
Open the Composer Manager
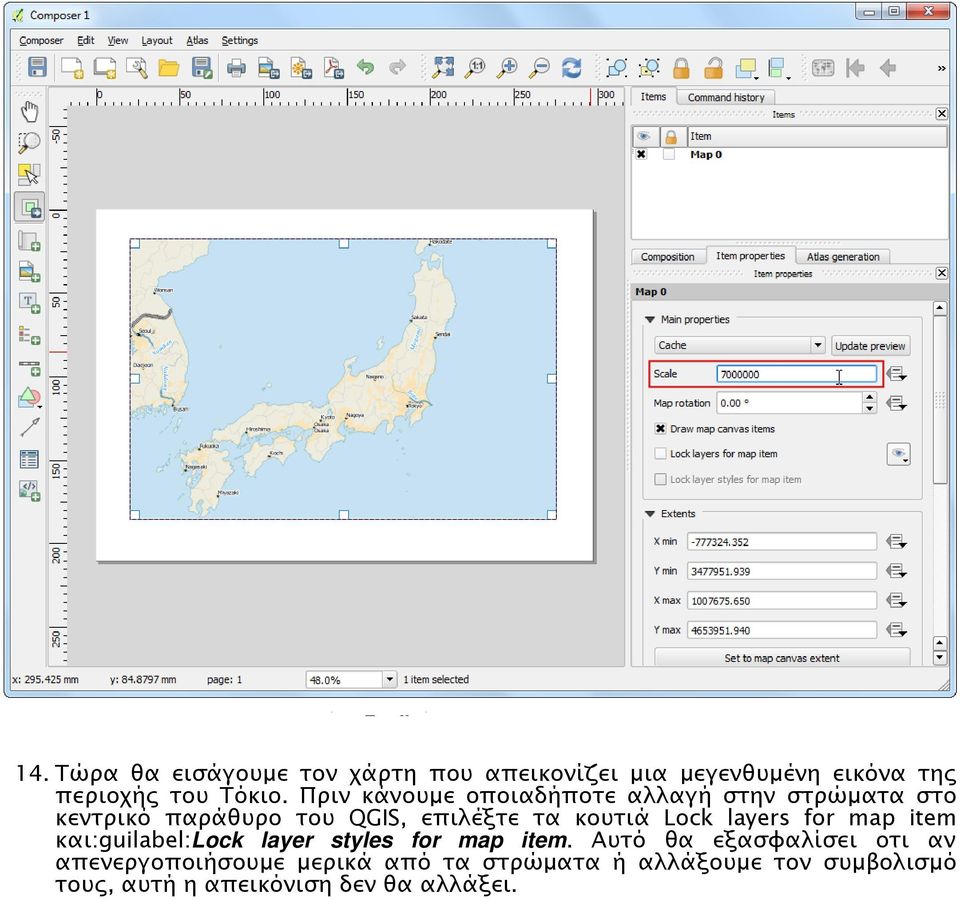pyautogui.click(x=137, y=67)
